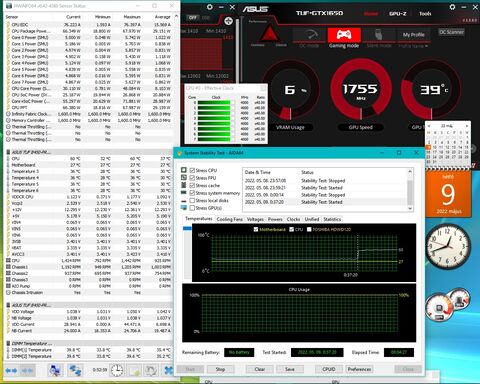This screenshot has height=384, width=480.
Task: Click Stress CPU chip icon in AIDA64
Action: (184, 170)
